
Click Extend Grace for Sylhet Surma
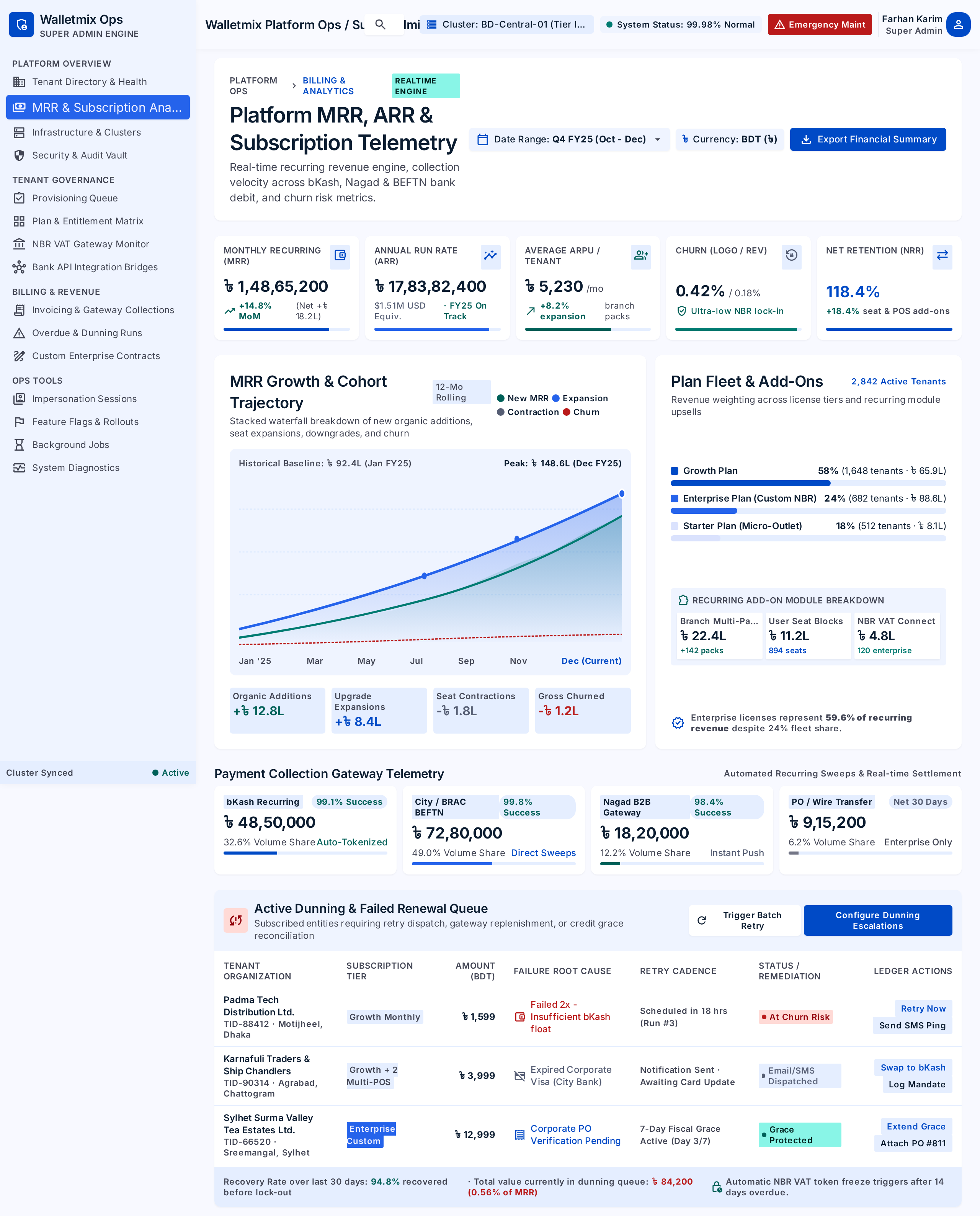tap(916, 1127)
